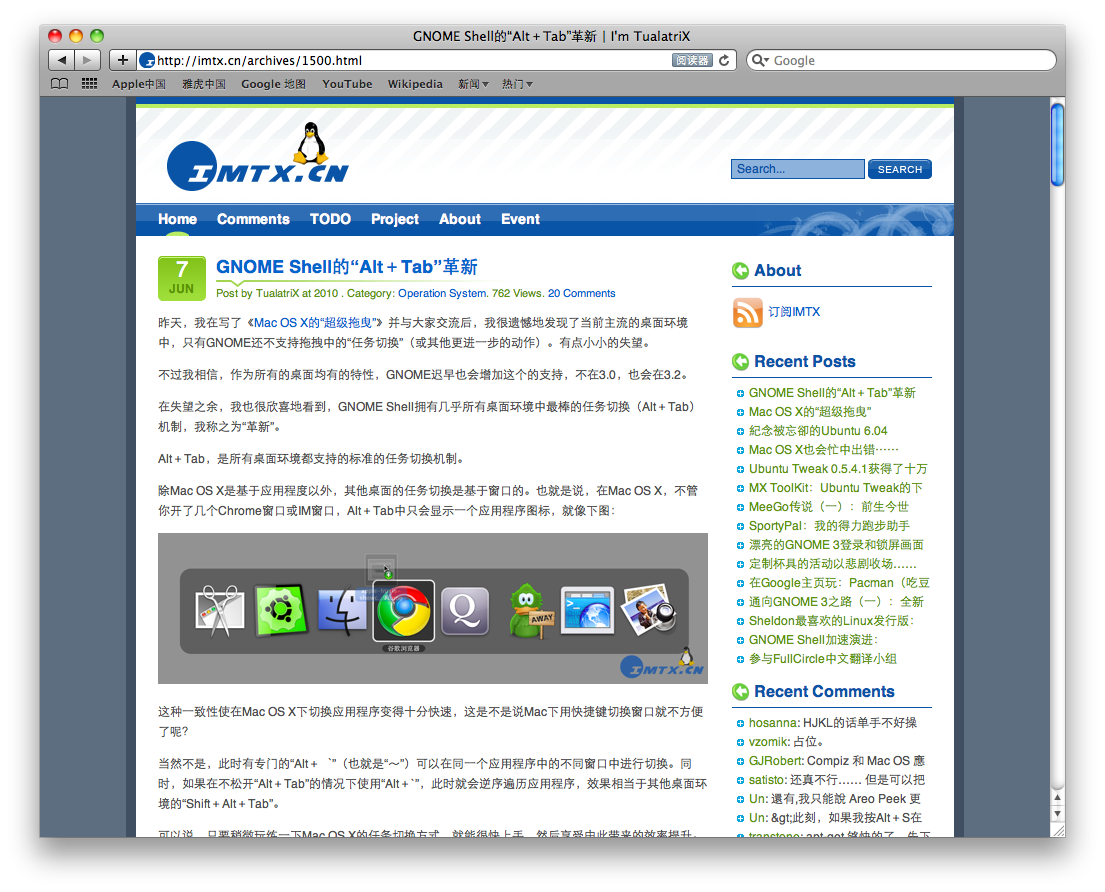Expand 热门 bookmarks dropdown
This screenshot has width=1105, height=892.
517,84
